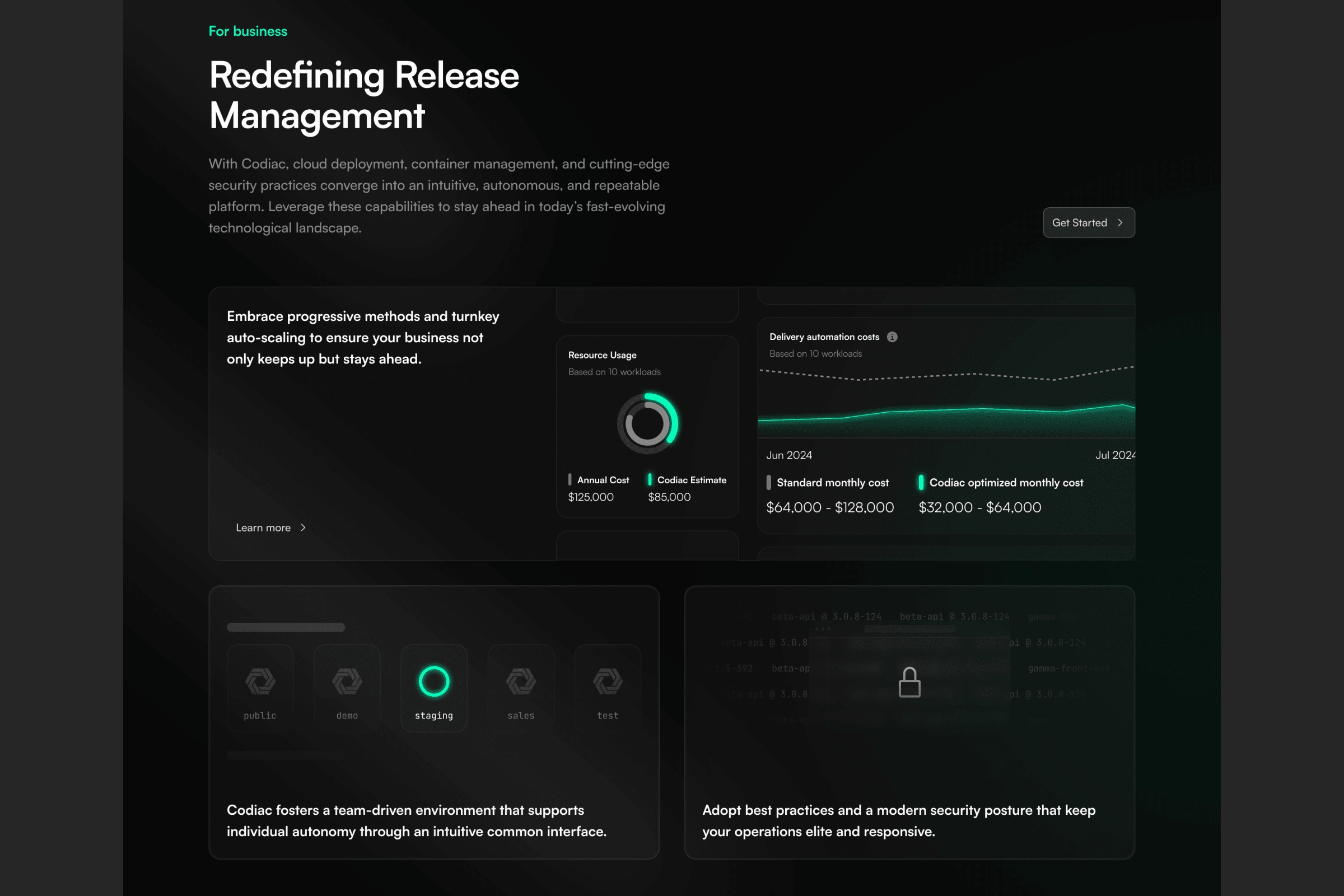The image size is (1344, 896).
Task: Click the Annual Cost legend label
Action: click(x=603, y=480)
